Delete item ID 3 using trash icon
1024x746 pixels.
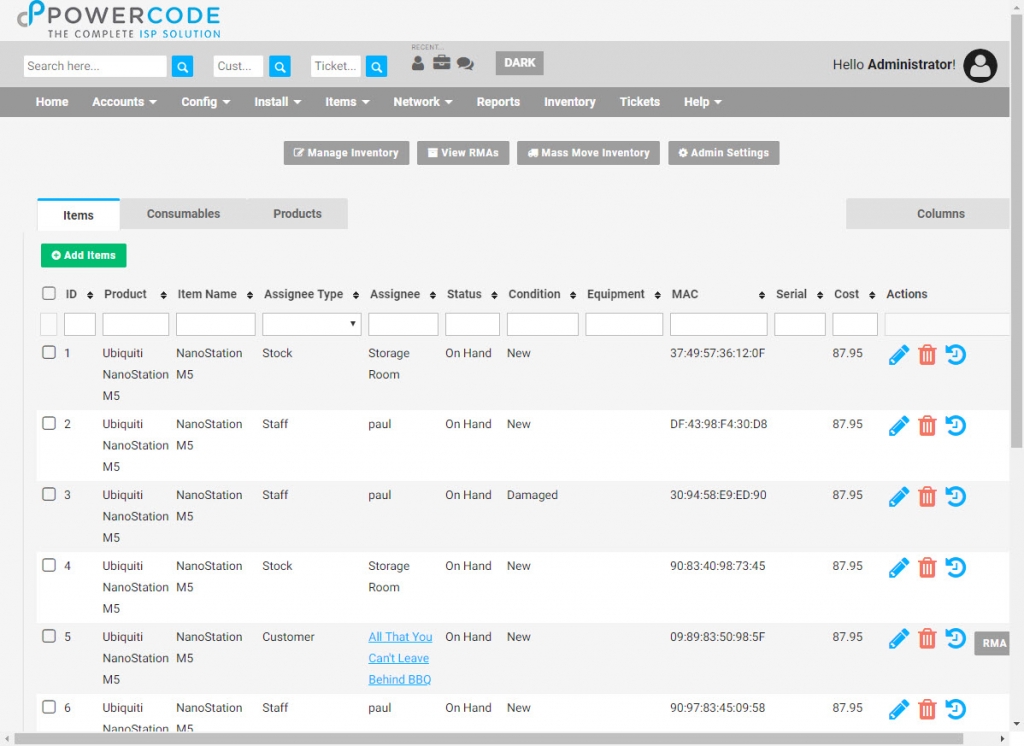[926, 496]
